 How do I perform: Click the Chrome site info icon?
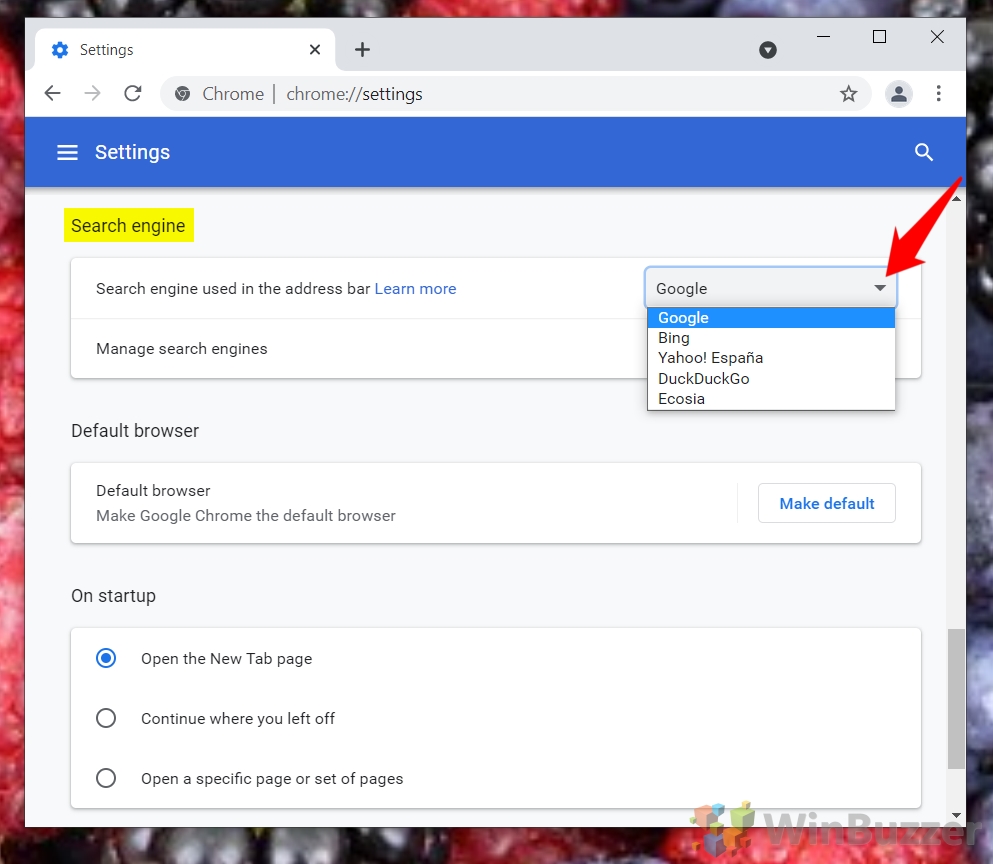182,94
